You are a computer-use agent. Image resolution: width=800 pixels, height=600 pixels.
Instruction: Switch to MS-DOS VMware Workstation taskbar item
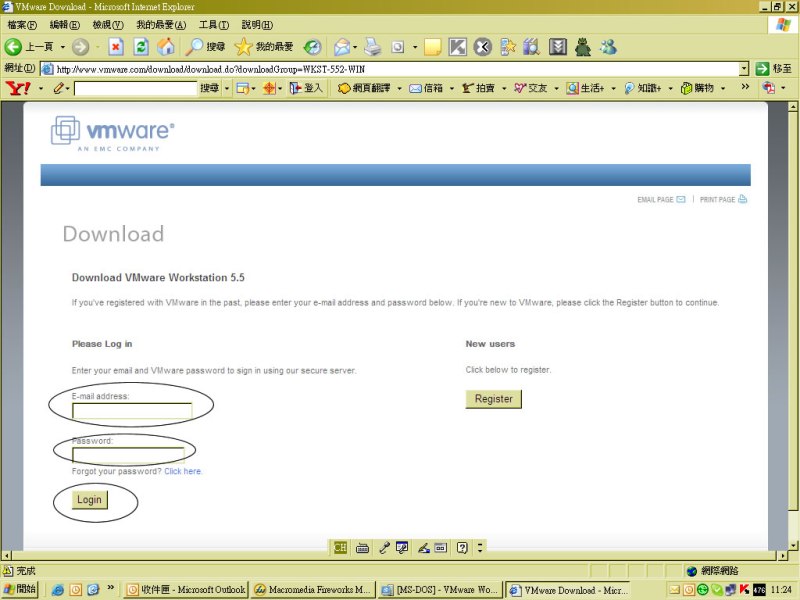coord(441,590)
